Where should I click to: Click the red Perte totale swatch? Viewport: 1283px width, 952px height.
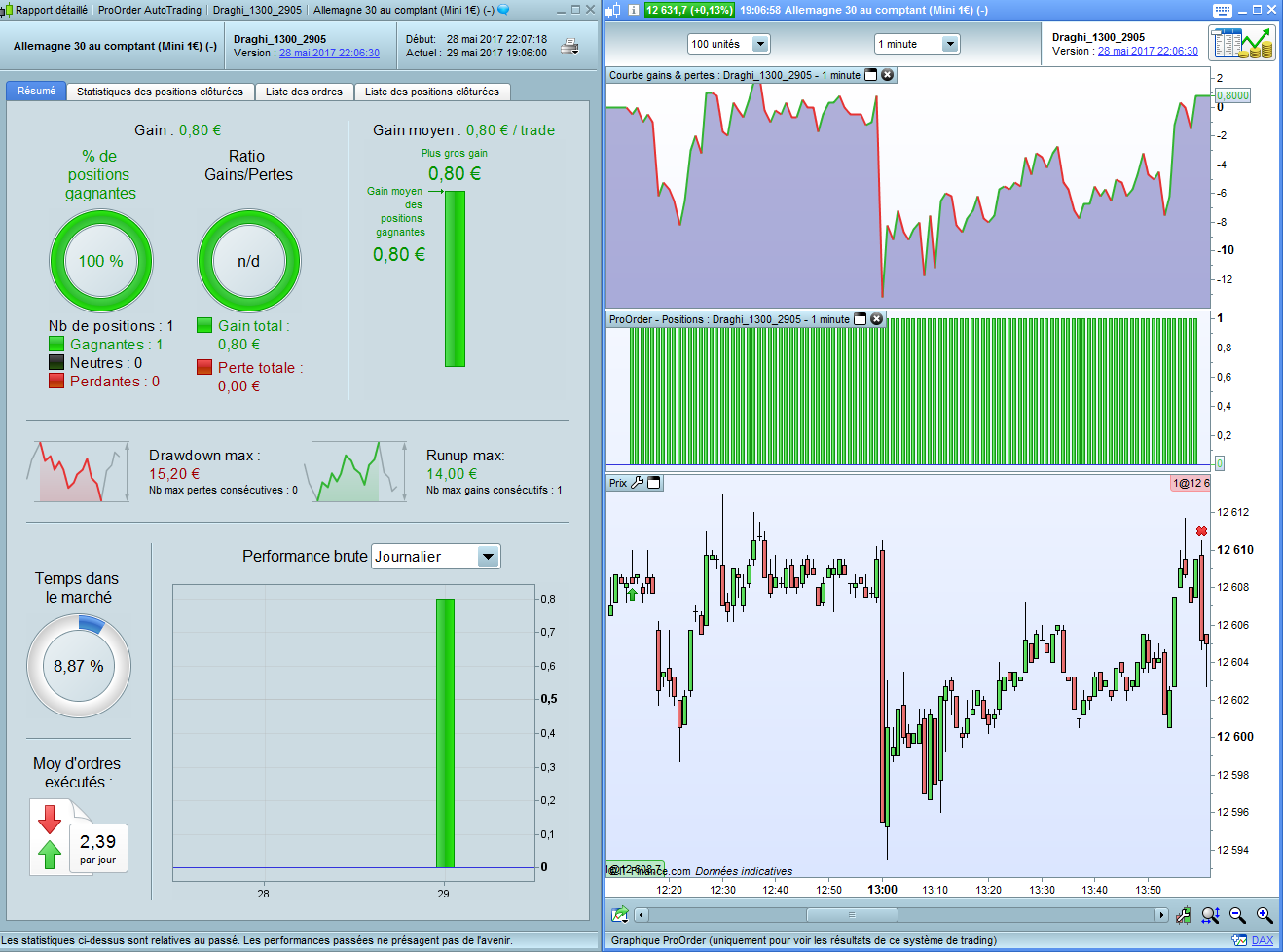pos(204,367)
